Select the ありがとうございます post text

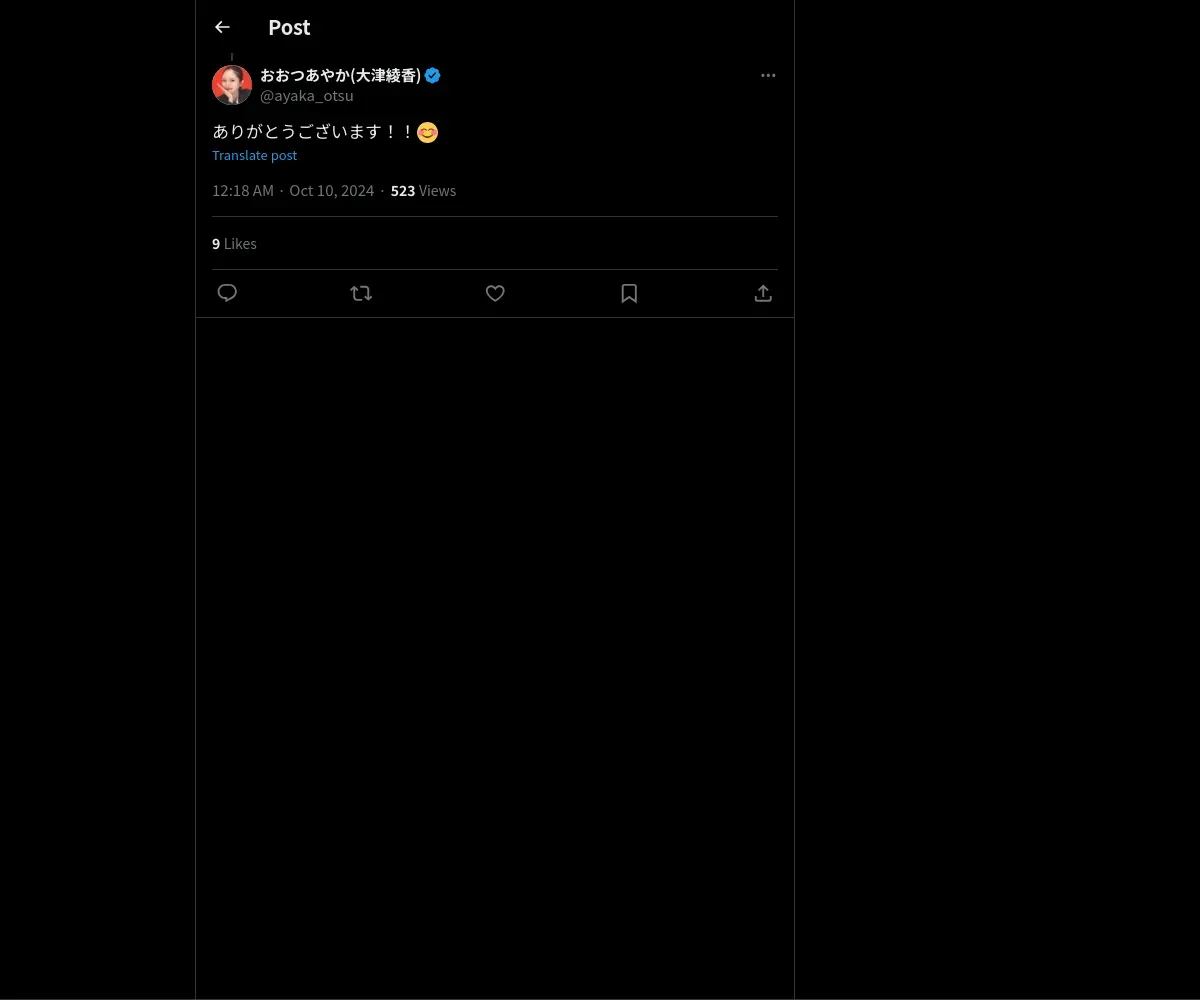pos(313,132)
